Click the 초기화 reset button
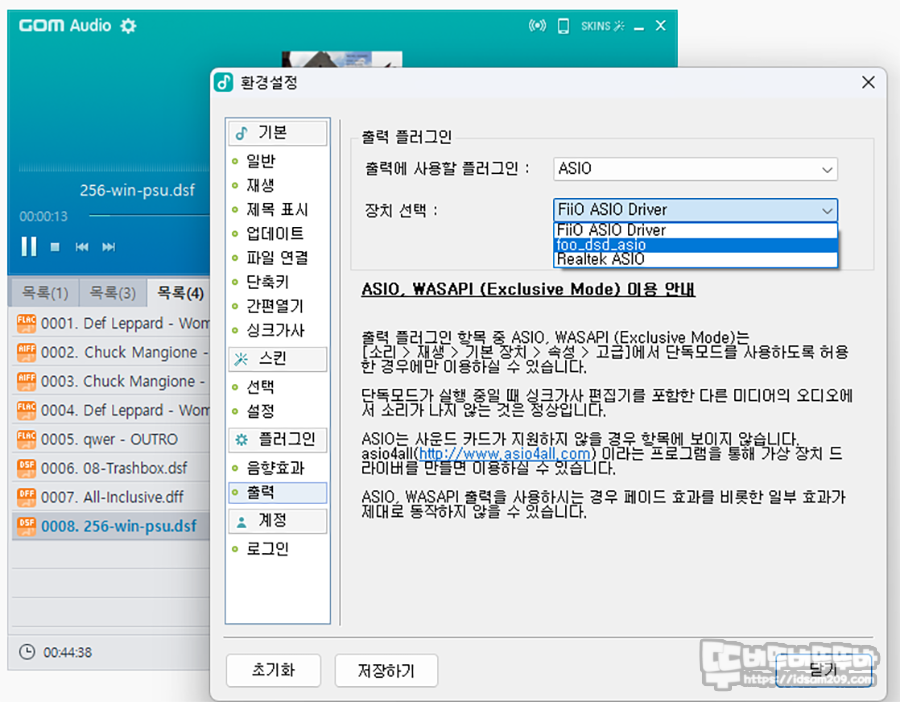Screen dimensions: 900x702 (x=273, y=670)
